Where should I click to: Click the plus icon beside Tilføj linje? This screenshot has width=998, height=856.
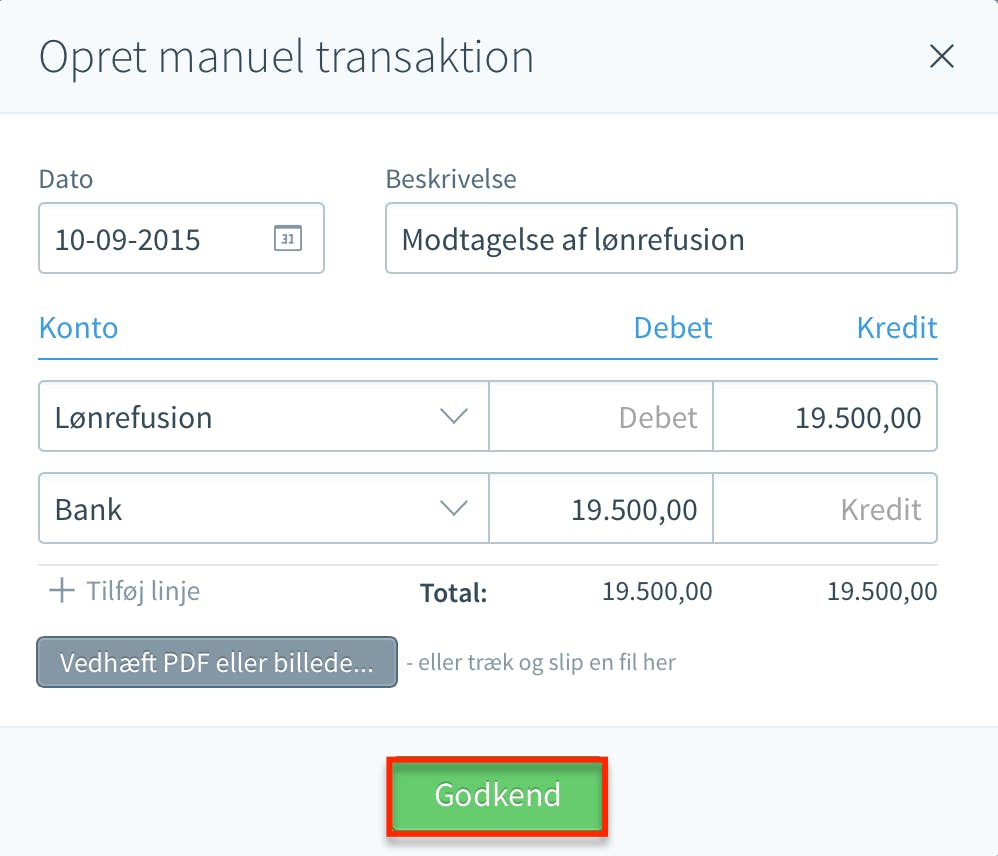click(x=62, y=591)
